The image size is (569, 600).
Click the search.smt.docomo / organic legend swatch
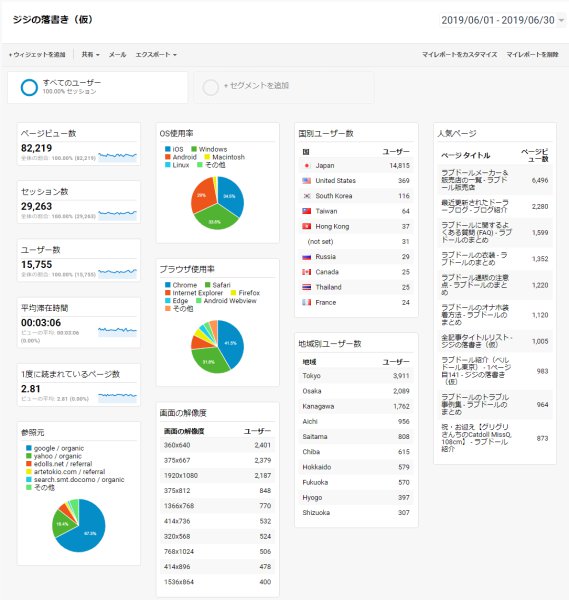click(x=29, y=479)
